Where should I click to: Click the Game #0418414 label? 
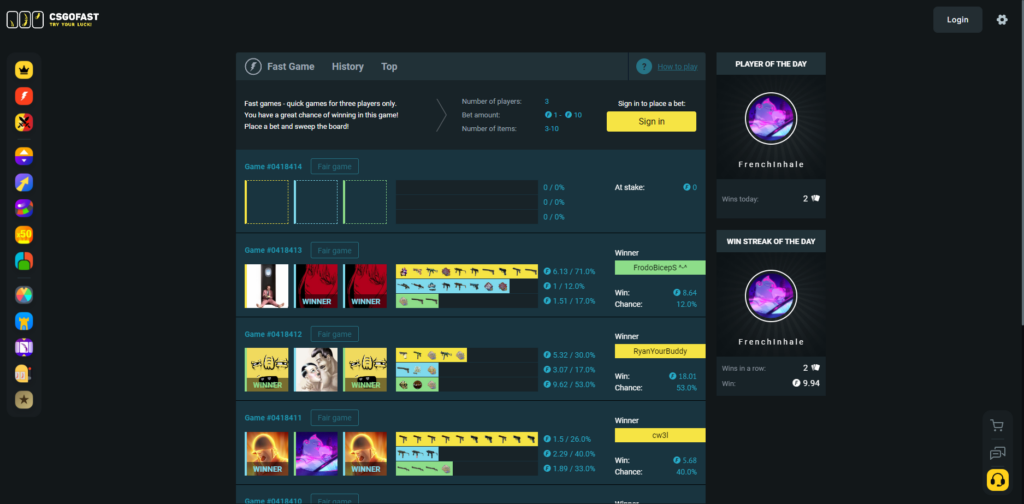[273, 166]
